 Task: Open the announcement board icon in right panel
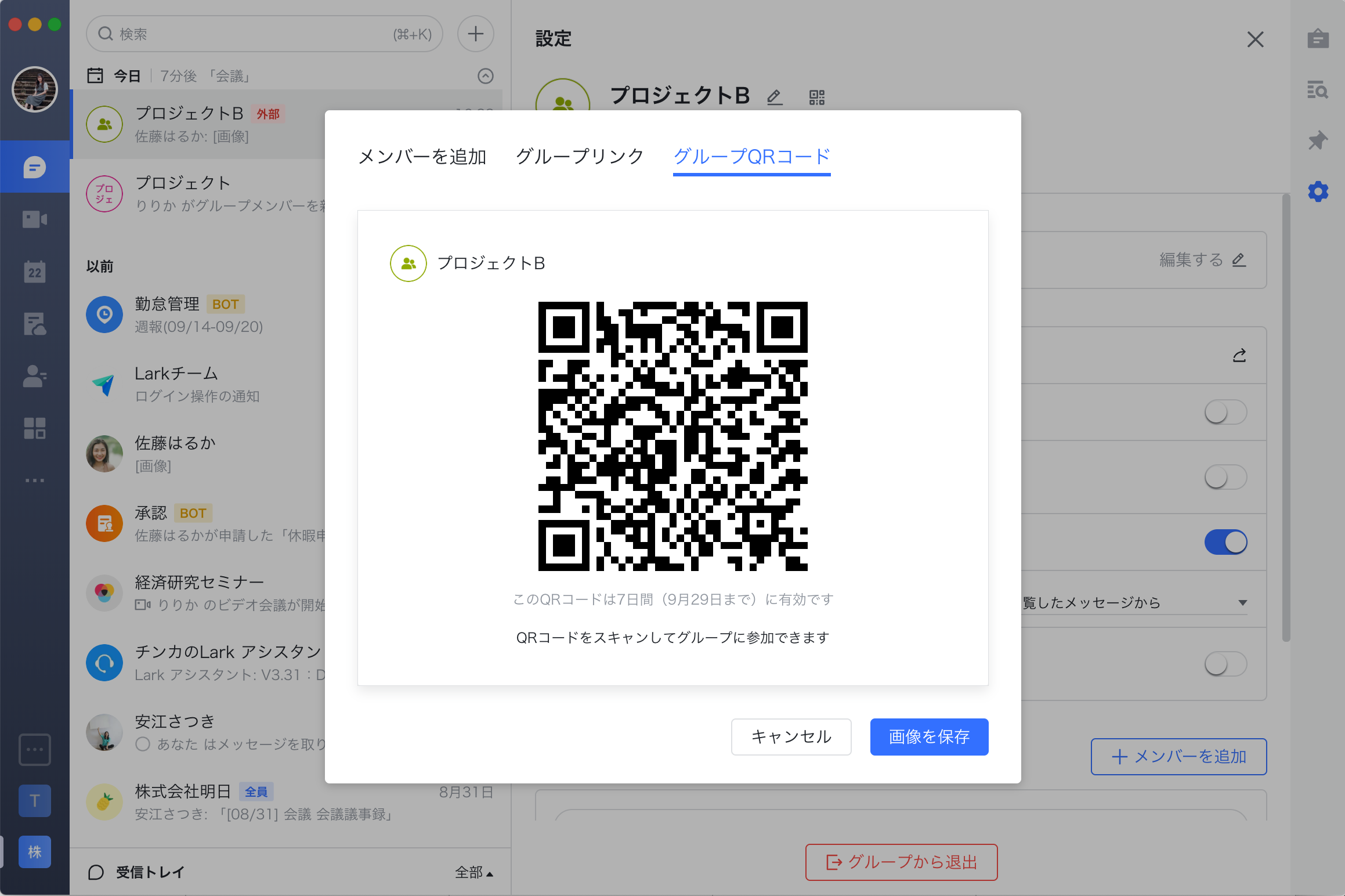1318,39
